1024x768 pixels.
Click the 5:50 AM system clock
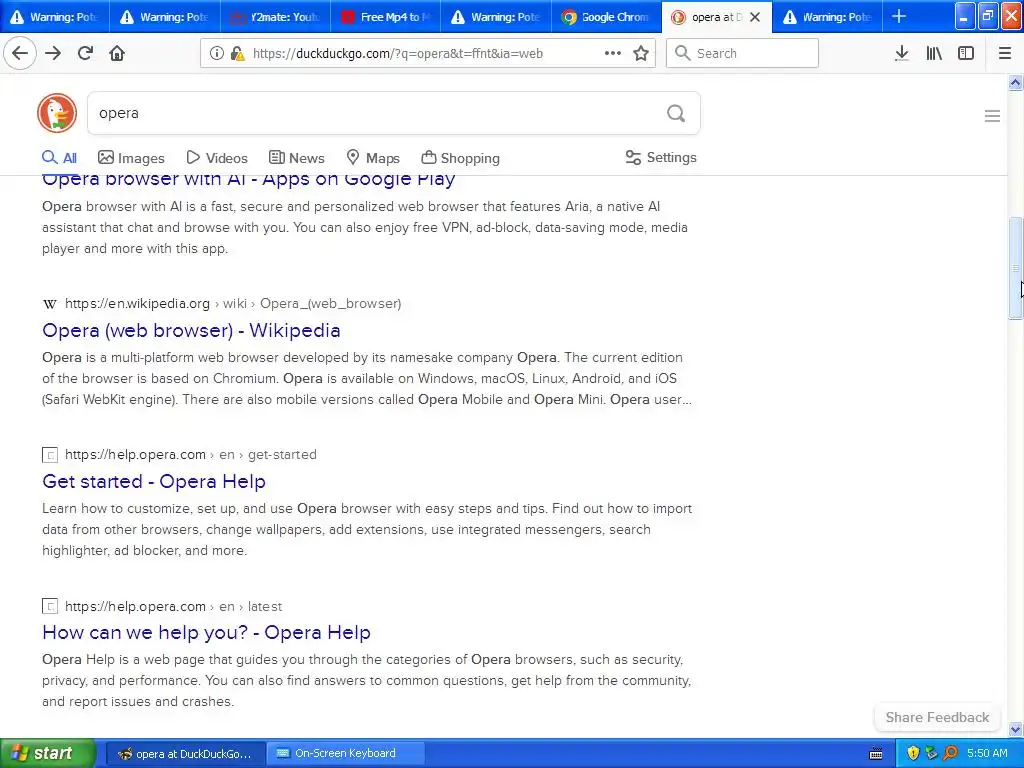987,753
